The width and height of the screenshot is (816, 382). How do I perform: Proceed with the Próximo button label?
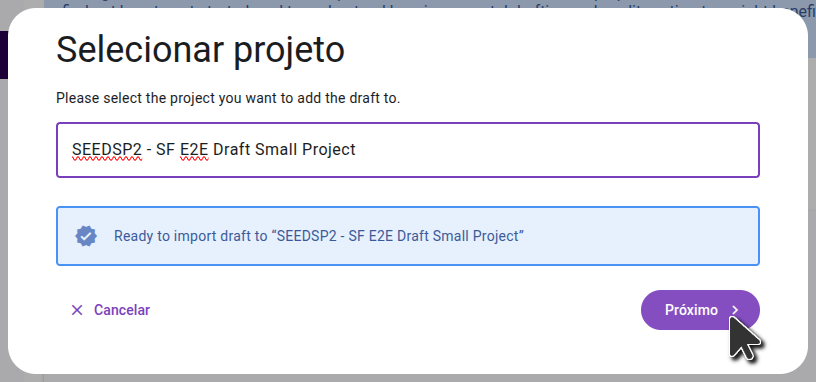click(691, 310)
